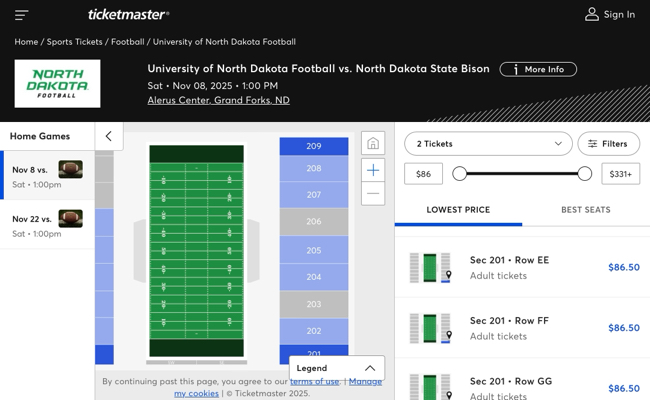Zoom in on the seat map
This screenshot has height=400, width=650.
click(372, 170)
